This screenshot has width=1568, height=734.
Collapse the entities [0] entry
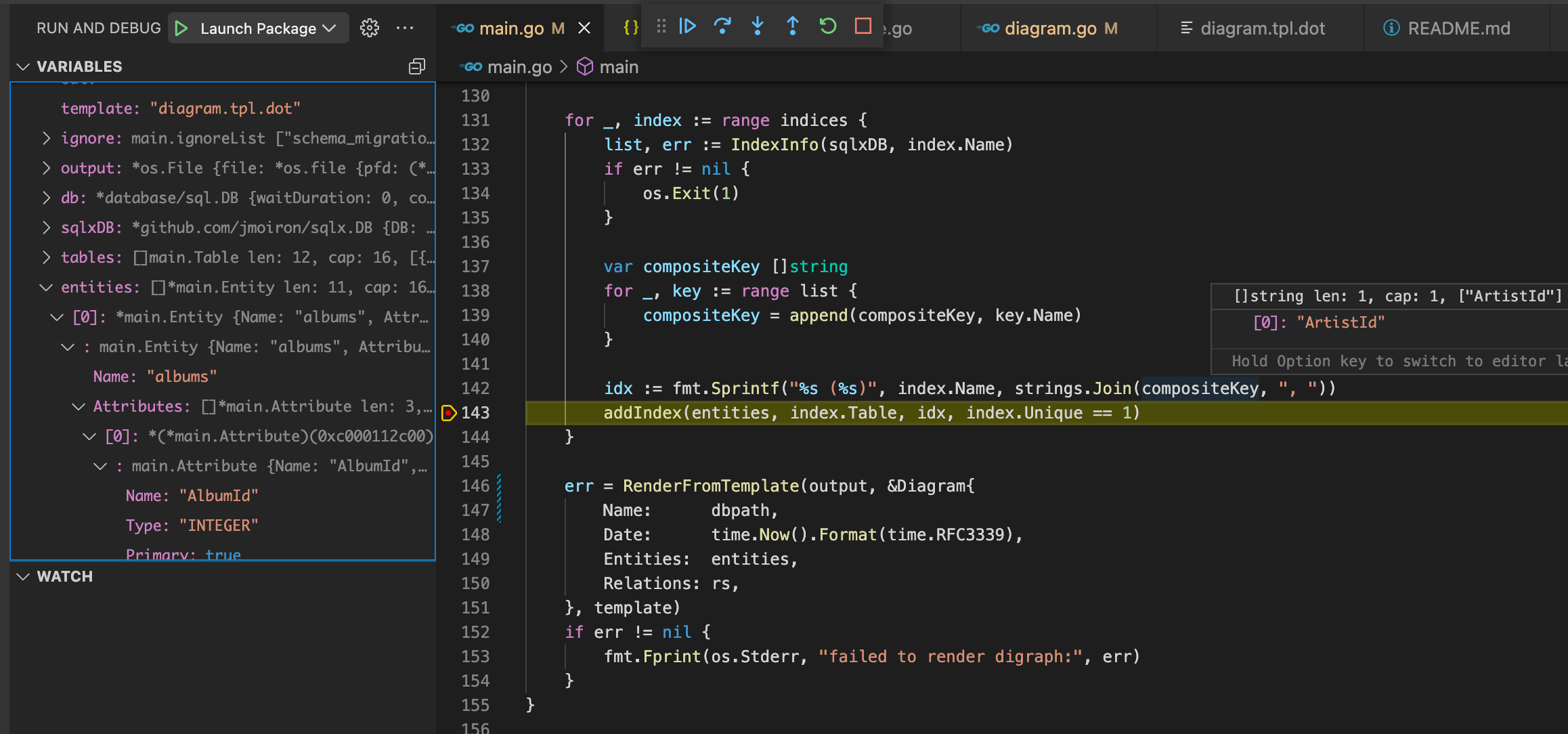pos(57,317)
